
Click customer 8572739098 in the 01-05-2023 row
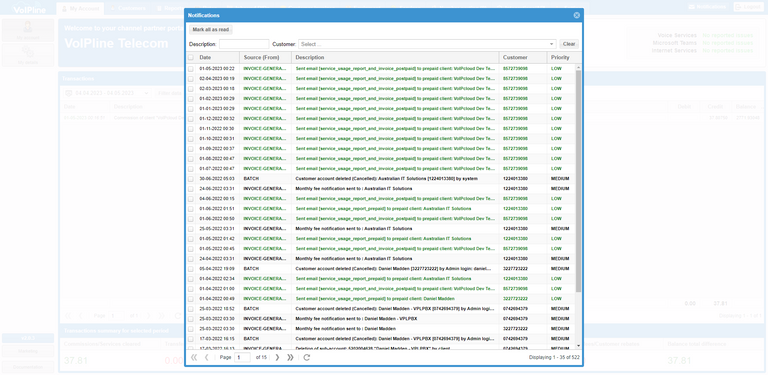[515, 69]
